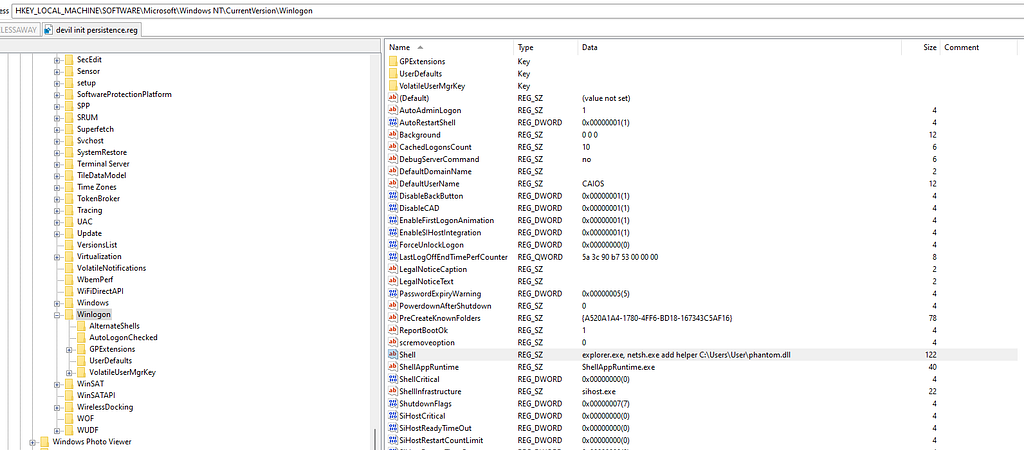Select the WirelessDocking tree item
Image resolution: width=1024 pixels, height=450 pixels.
(x=105, y=407)
